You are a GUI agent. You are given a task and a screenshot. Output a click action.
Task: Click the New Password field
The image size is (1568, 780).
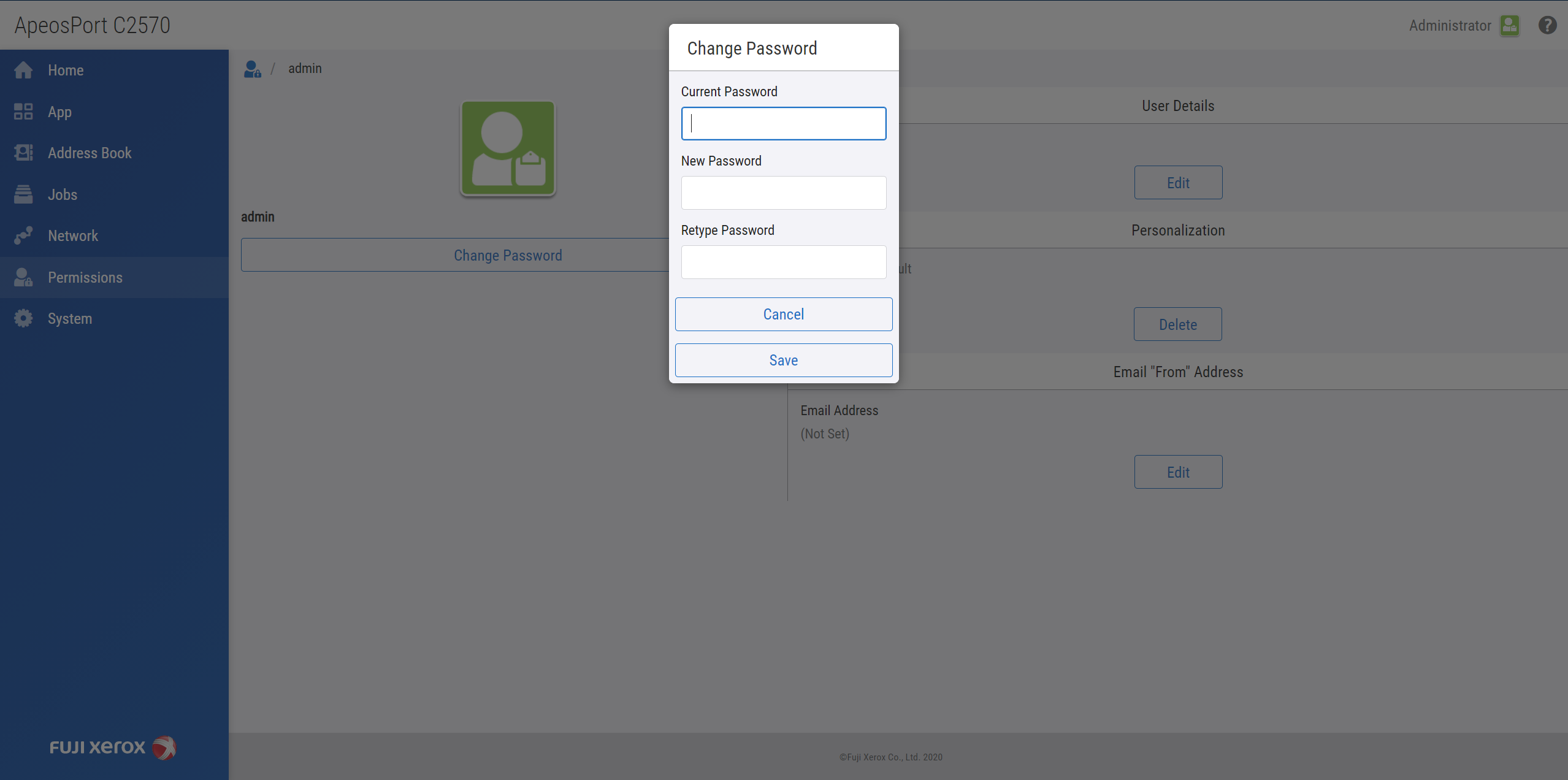pos(783,193)
